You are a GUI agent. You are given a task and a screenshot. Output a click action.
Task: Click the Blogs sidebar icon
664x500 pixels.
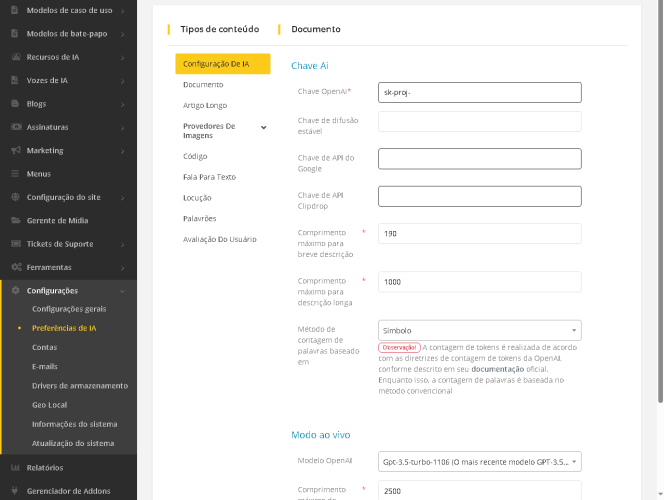click(x=16, y=104)
